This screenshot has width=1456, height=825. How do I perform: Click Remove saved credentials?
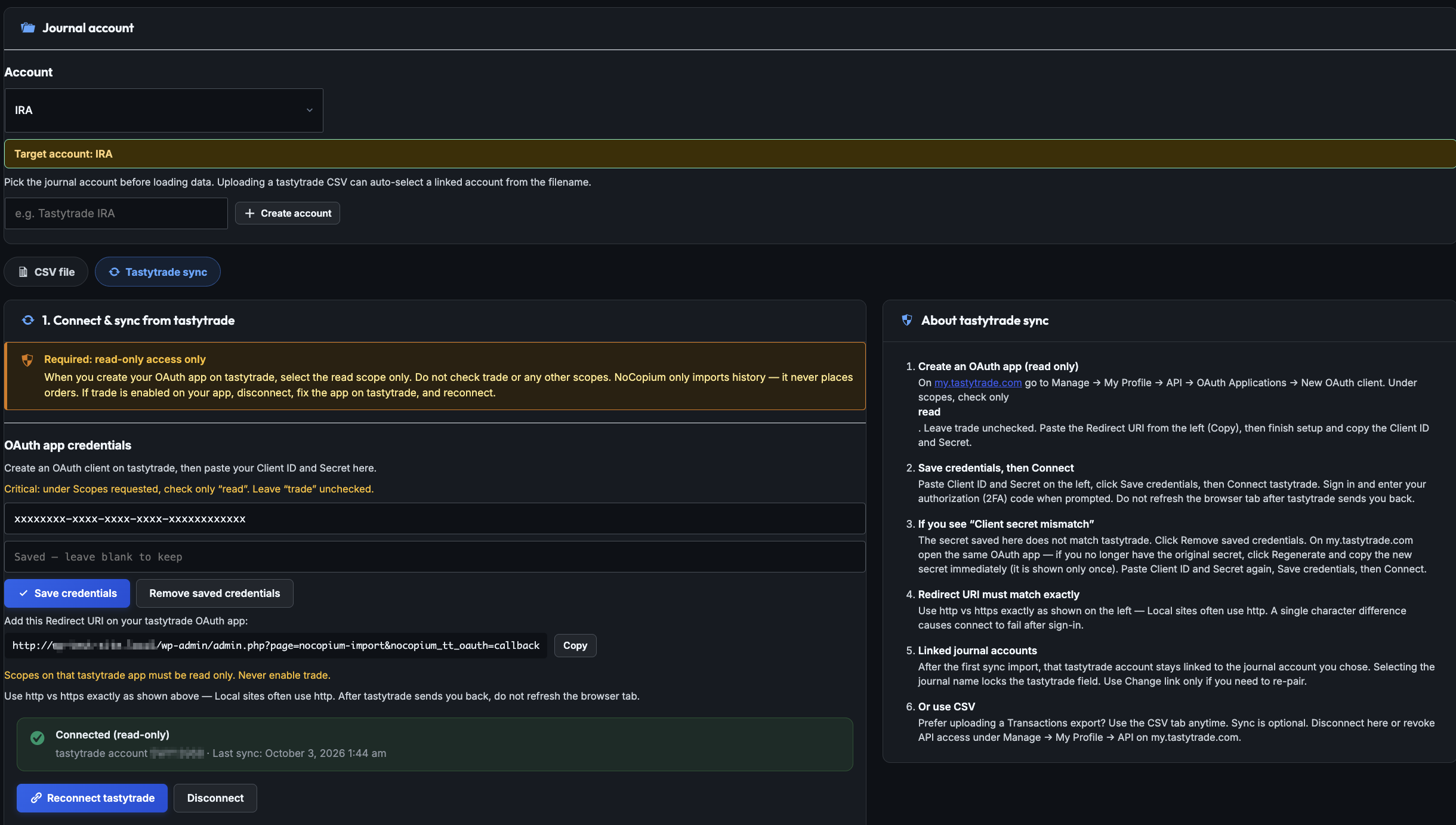[x=214, y=593]
